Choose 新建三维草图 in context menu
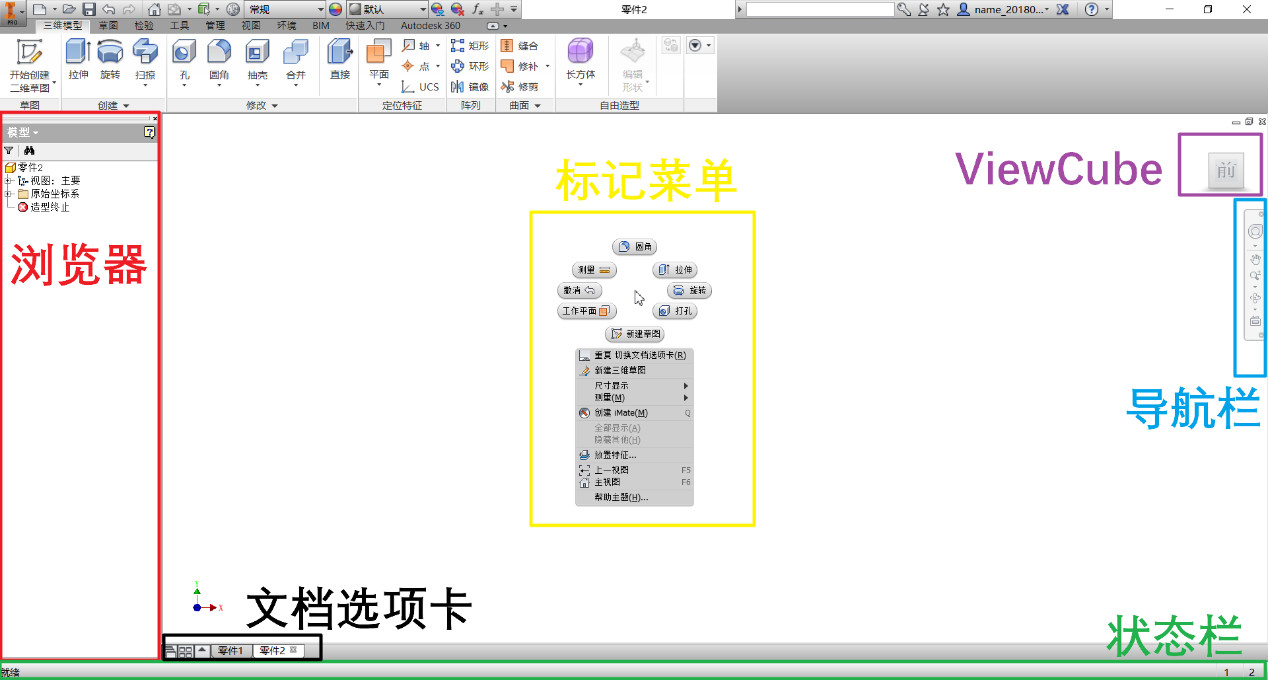This screenshot has width=1268, height=680. click(x=634, y=370)
